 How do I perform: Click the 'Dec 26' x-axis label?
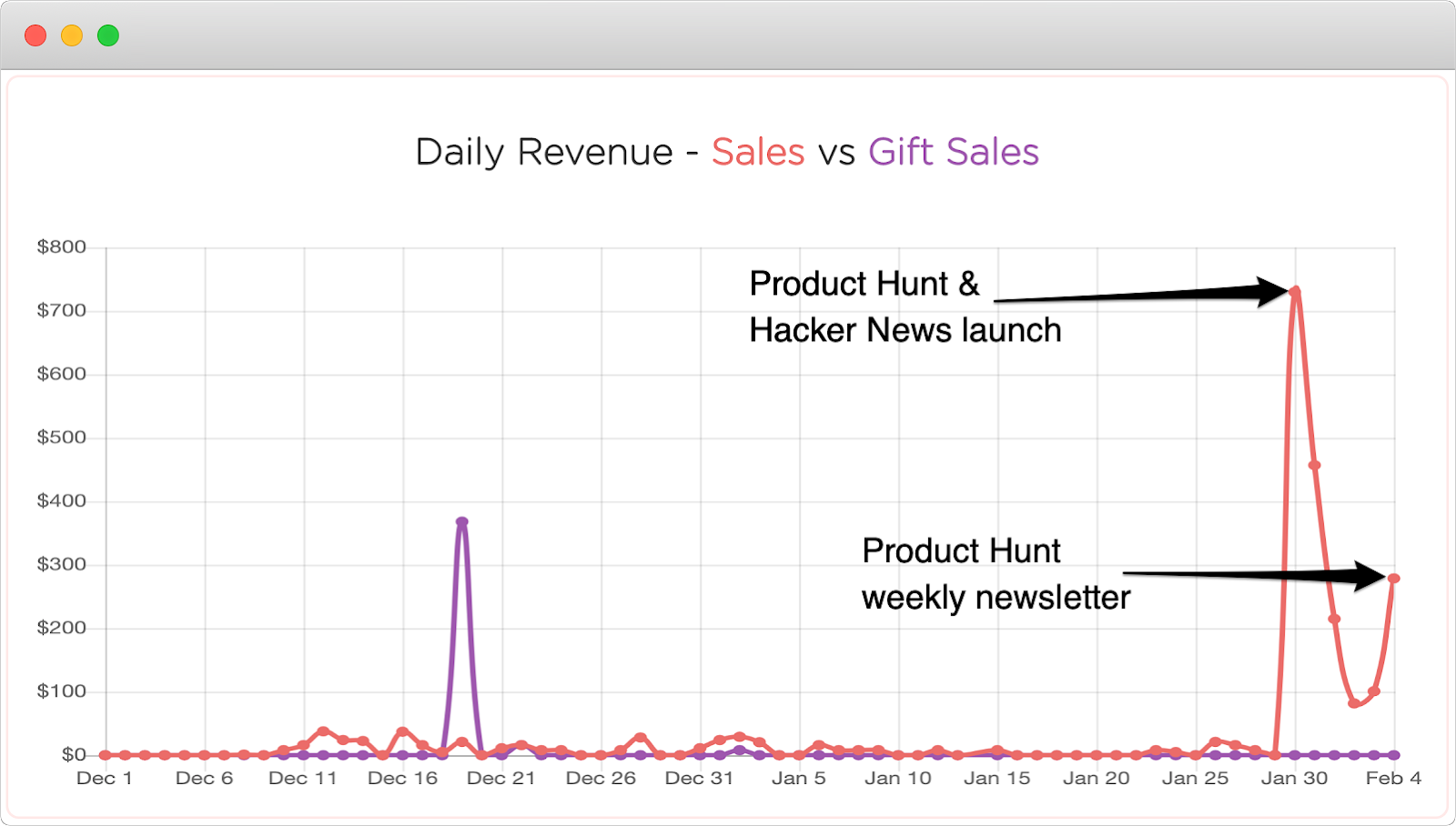pyautogui.click(x=601, y=779)
